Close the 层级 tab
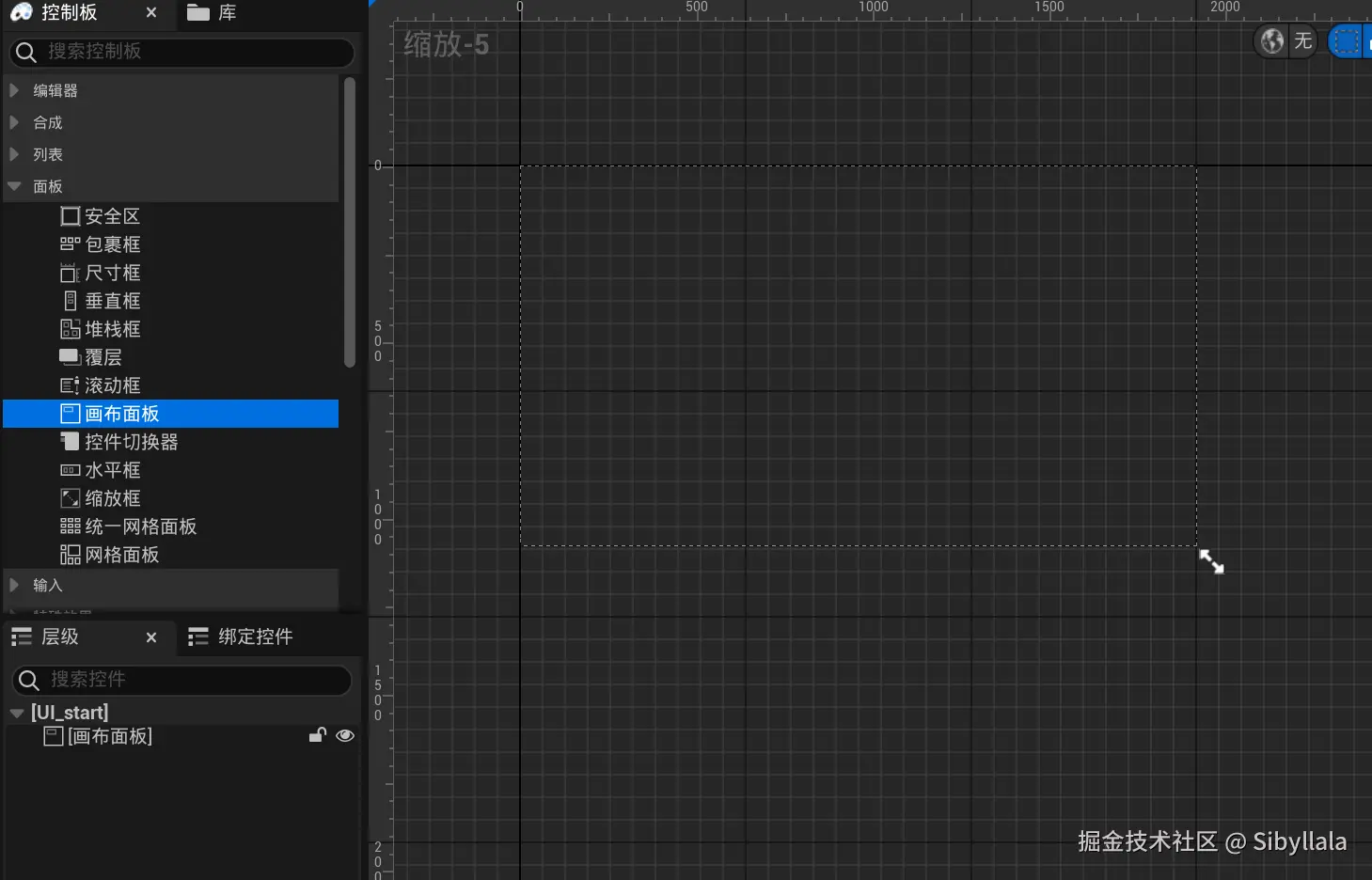This screenshot has width=1372, height=880. point(151,637)
